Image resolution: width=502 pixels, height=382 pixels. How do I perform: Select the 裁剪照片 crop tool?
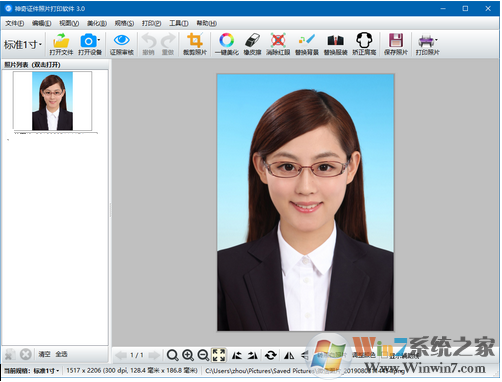[x=195, y=44]
